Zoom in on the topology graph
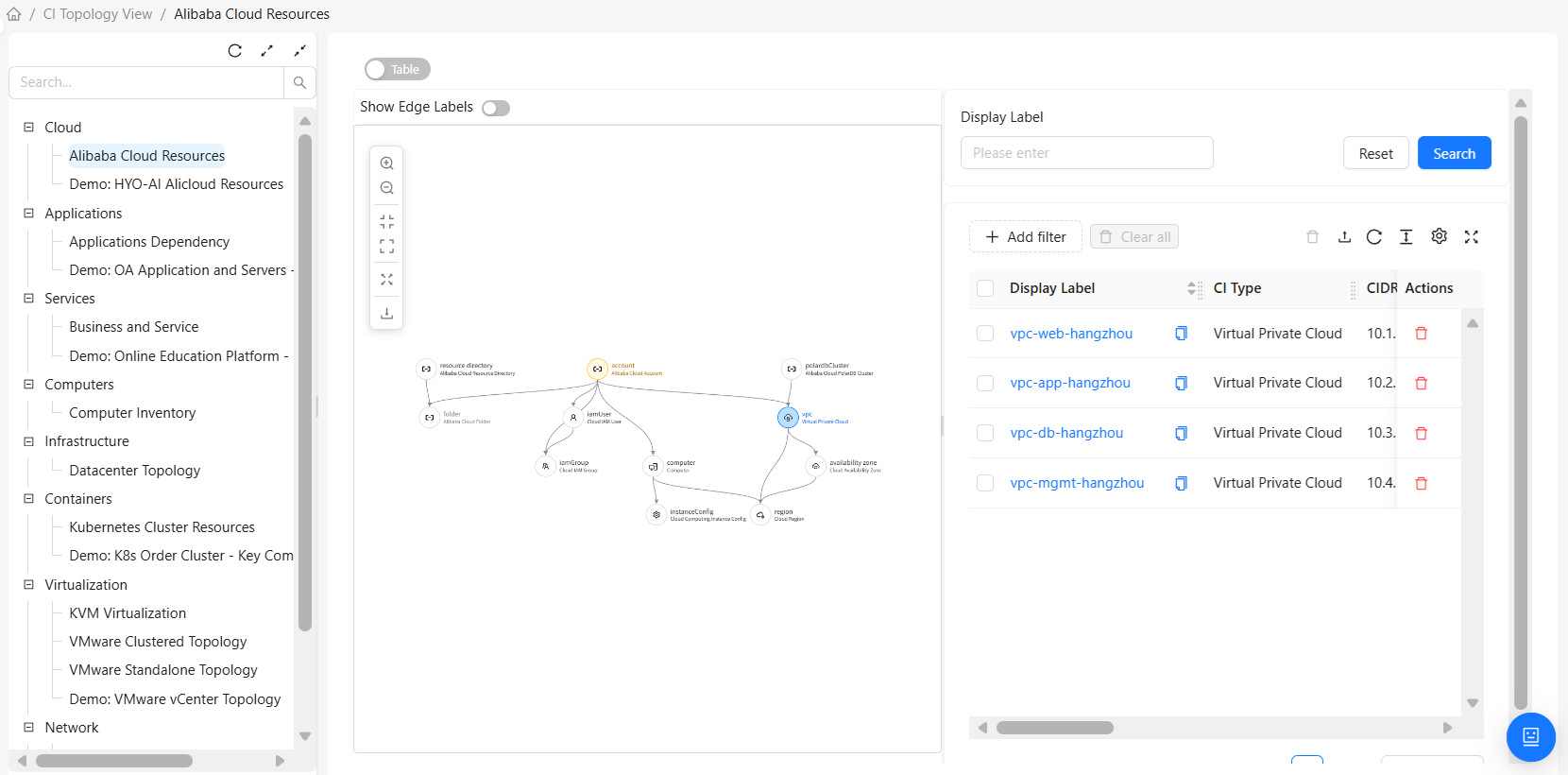1568x775 pixels. point(387,164)
